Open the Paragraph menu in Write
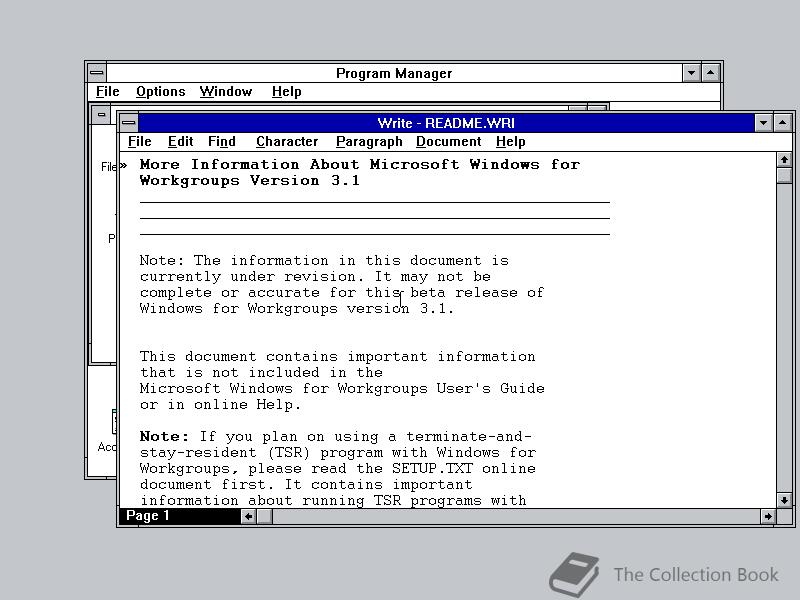Viewport: 800px width, 600px height. 369,142
